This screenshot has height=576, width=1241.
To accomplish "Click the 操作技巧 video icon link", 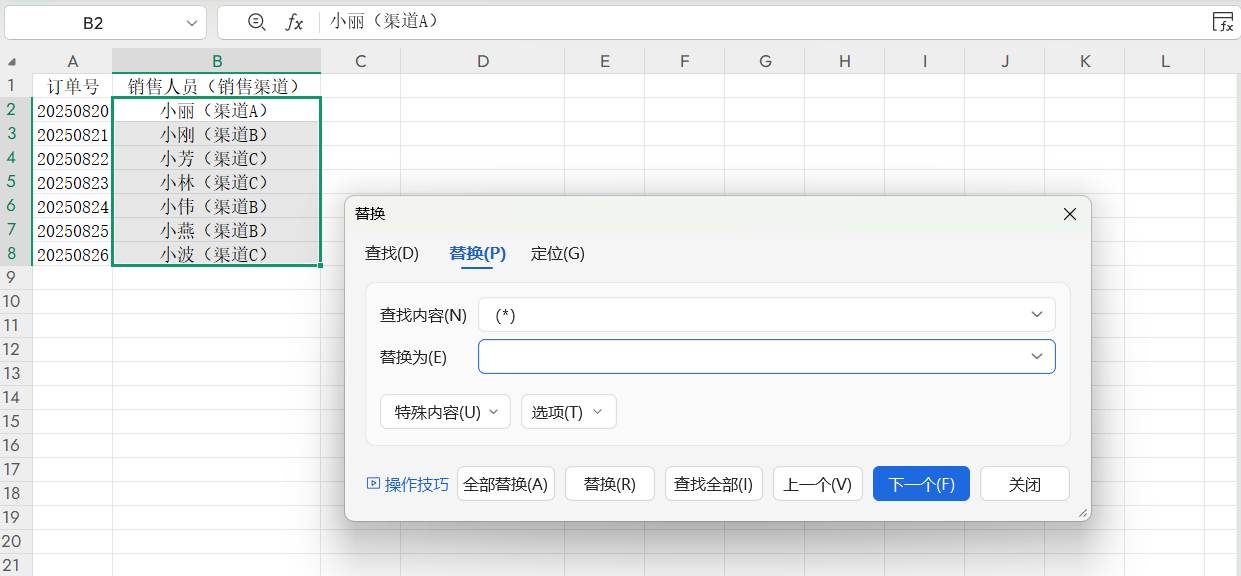I will pyautogui.click(x=408, y=484).
